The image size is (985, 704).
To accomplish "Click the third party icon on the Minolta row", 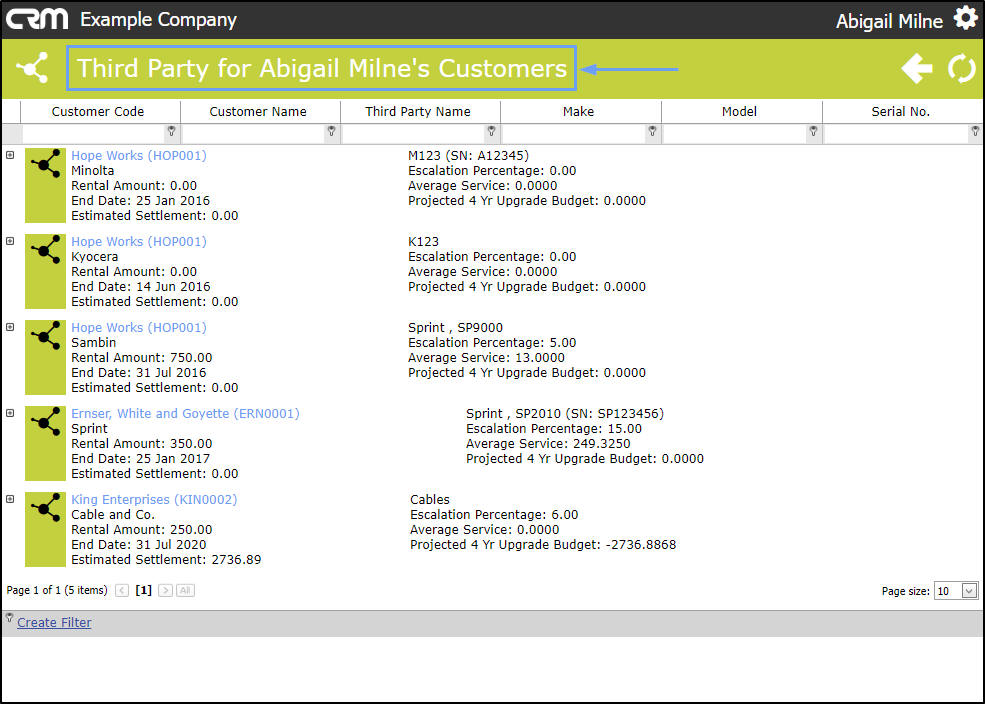I will tap(45, 185).
